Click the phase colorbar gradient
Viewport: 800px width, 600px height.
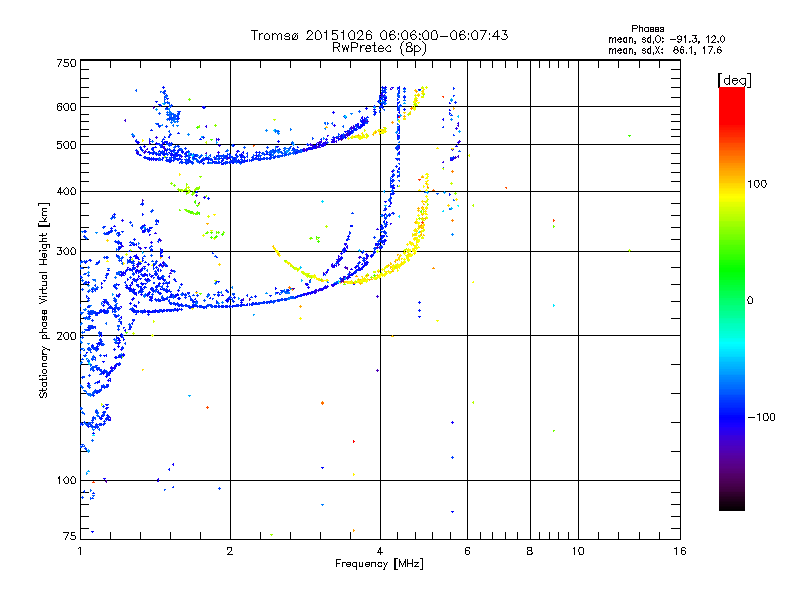(x=732, y=299)
